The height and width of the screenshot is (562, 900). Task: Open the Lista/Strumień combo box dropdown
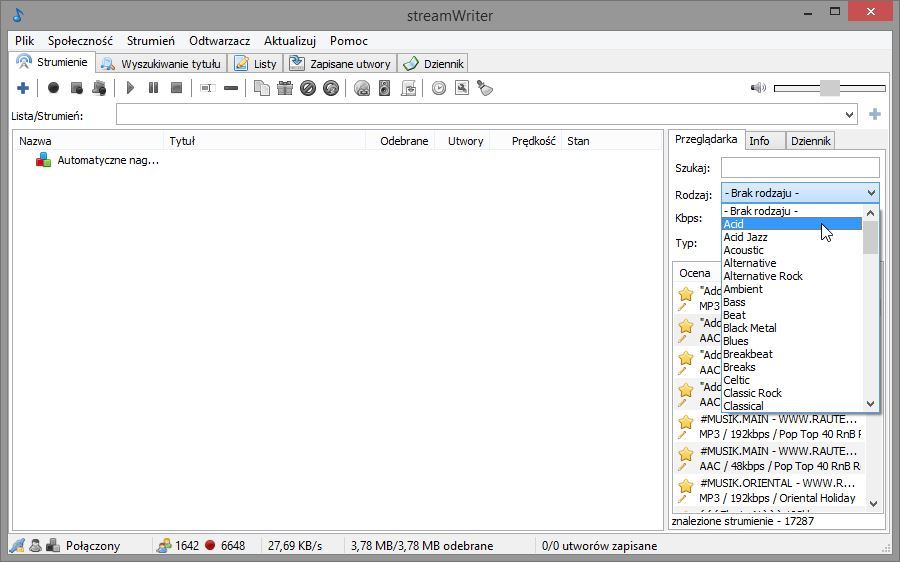pyautogui.click(x=849, y=115)
